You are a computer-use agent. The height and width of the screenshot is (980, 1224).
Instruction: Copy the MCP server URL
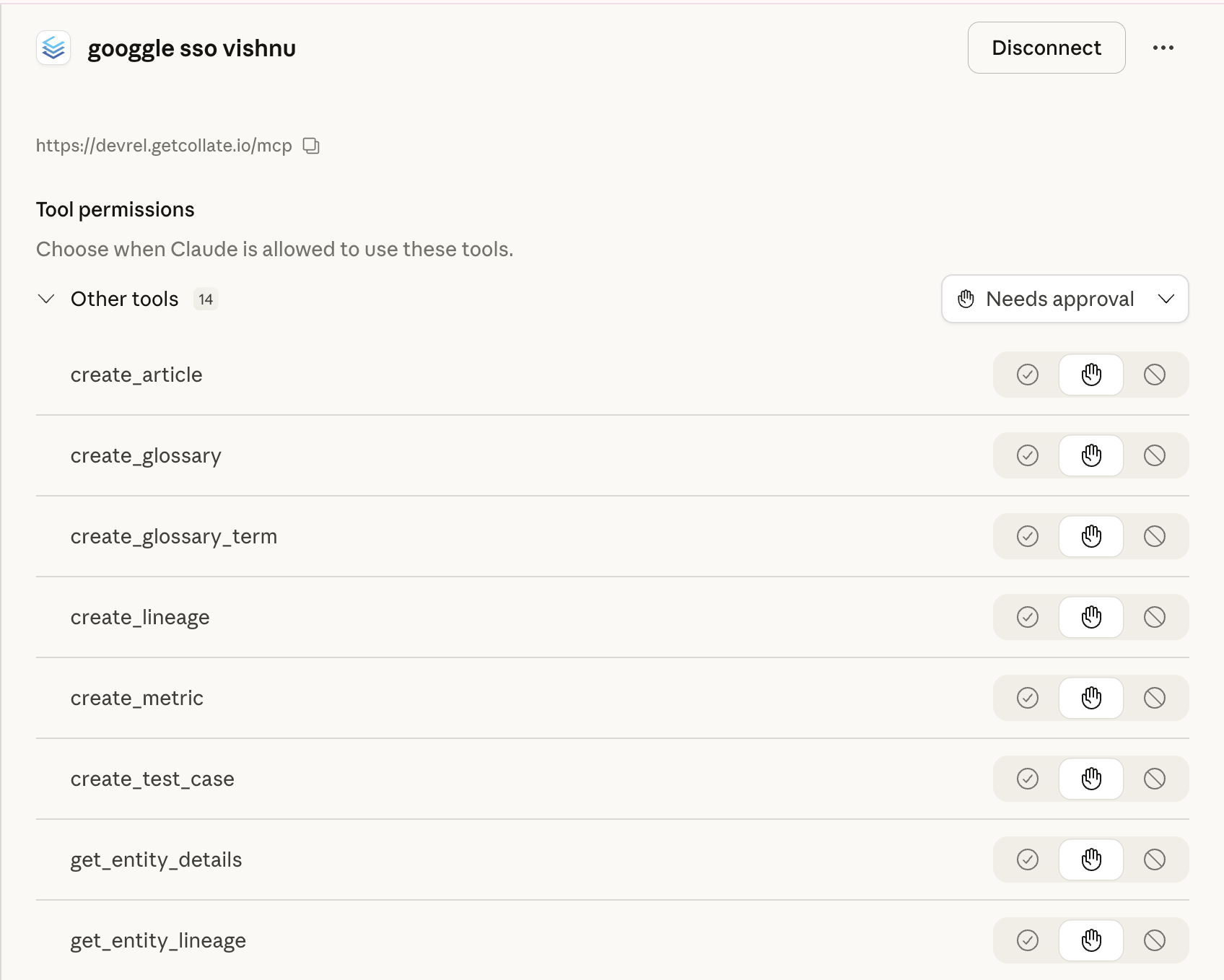coord(311,146)
